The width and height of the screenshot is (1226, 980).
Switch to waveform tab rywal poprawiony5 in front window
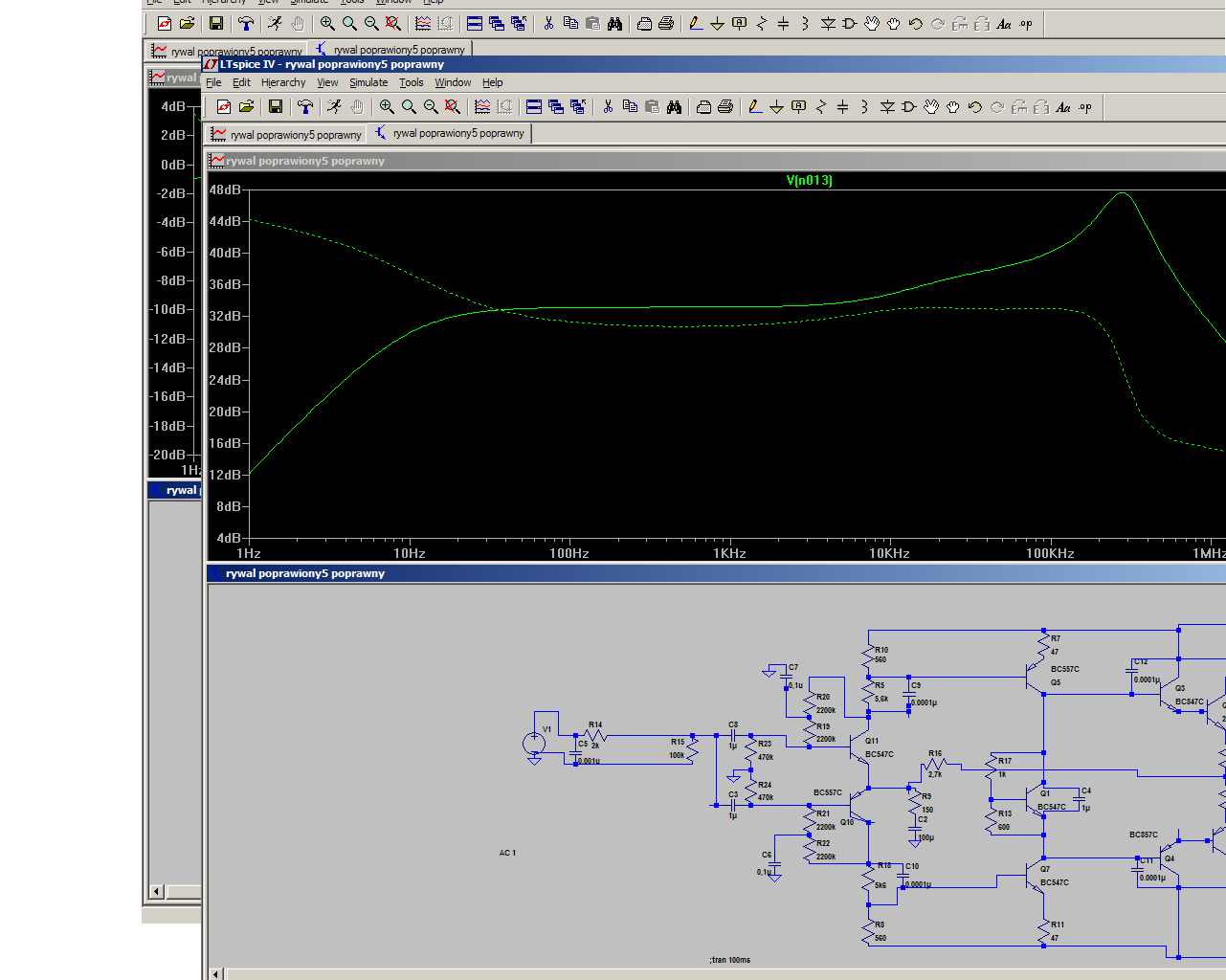tap(286, 134)
